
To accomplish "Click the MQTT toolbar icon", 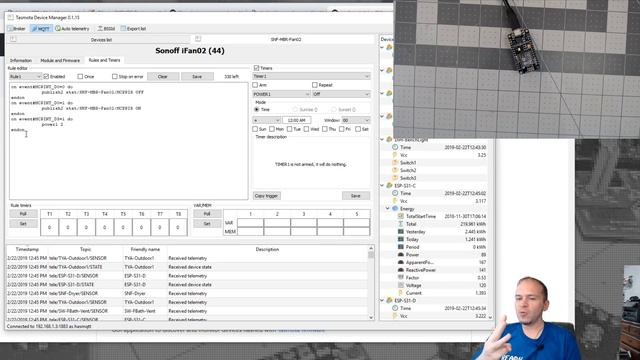I will [x=35, y=29].
